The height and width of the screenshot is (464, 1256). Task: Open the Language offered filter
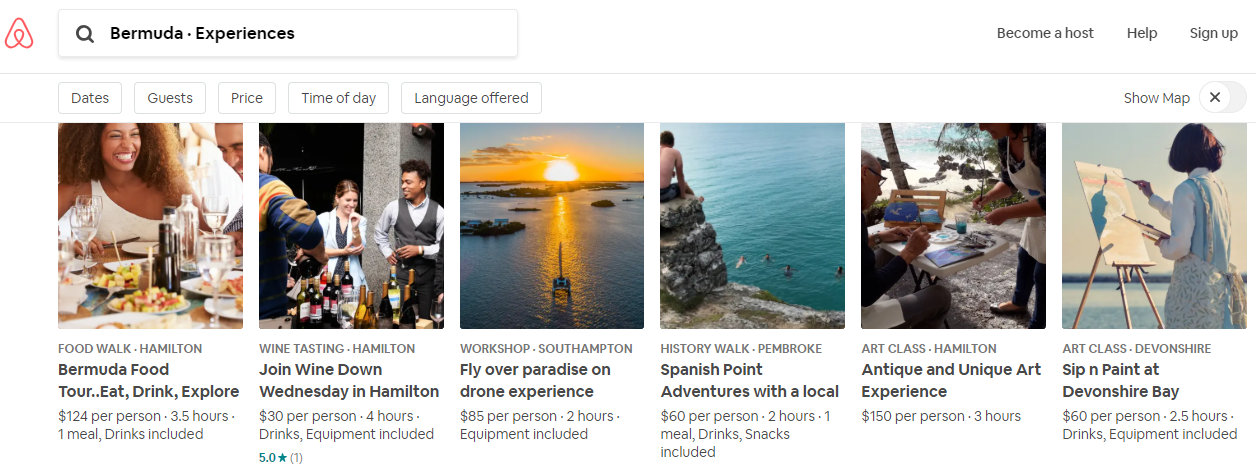point(471,98)
